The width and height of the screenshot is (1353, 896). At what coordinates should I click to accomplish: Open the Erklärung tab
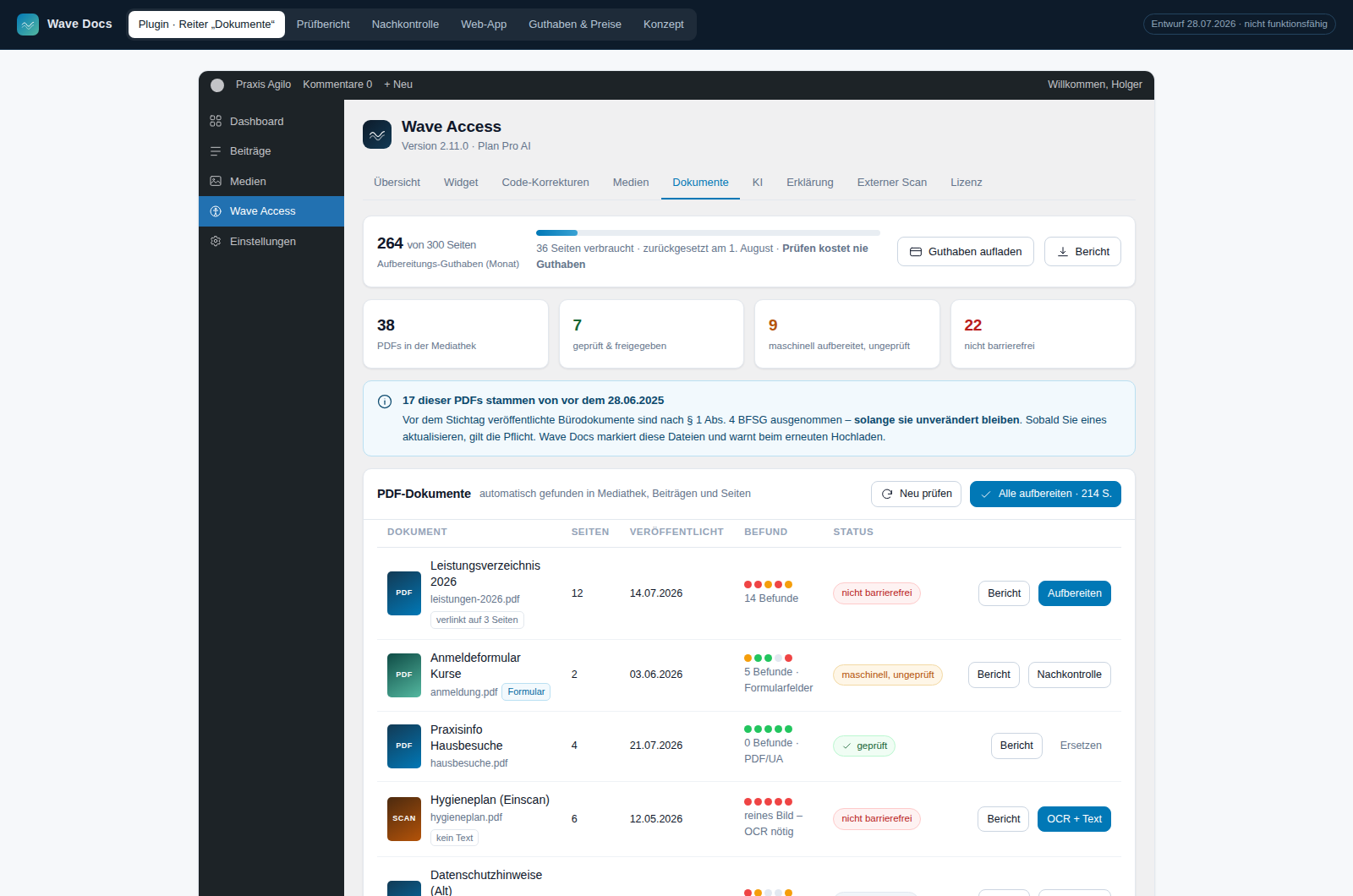pos(810,183)
